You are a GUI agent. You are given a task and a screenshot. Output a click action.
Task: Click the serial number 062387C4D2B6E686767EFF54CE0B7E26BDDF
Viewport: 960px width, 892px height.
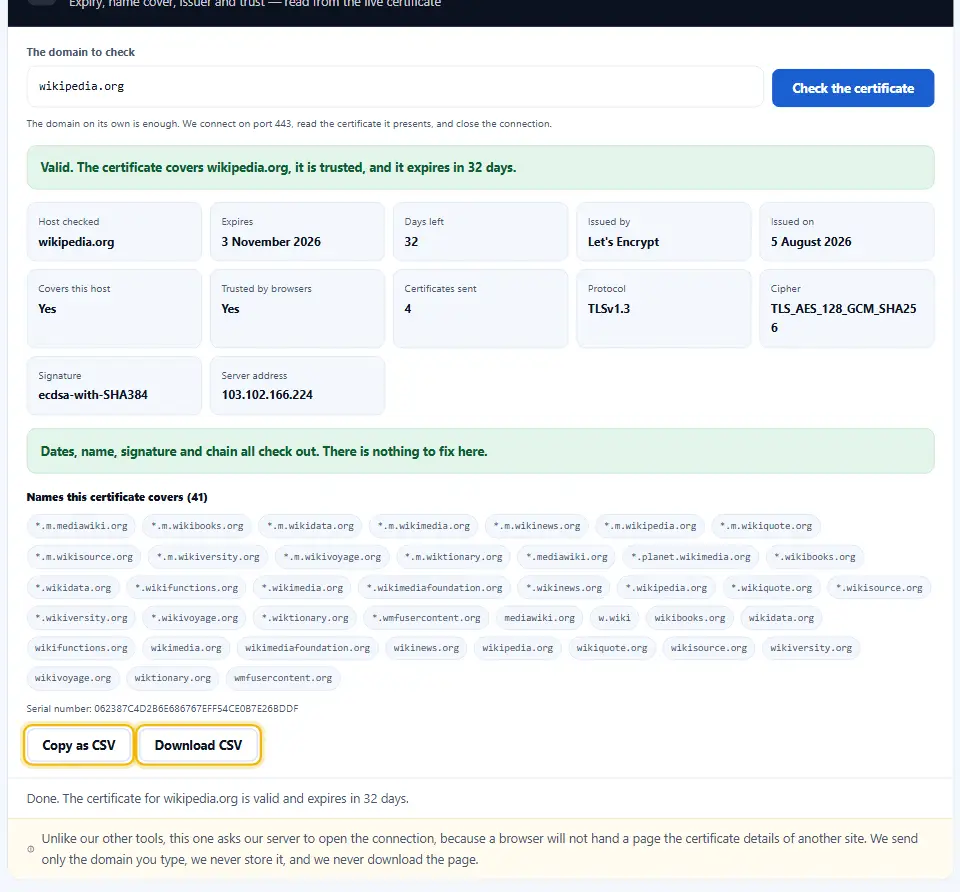point(196,708)
